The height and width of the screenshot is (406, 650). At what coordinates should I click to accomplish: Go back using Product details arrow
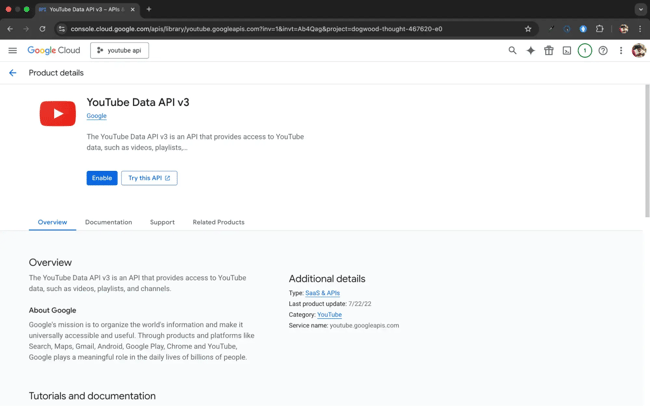(x=13, y=73)
